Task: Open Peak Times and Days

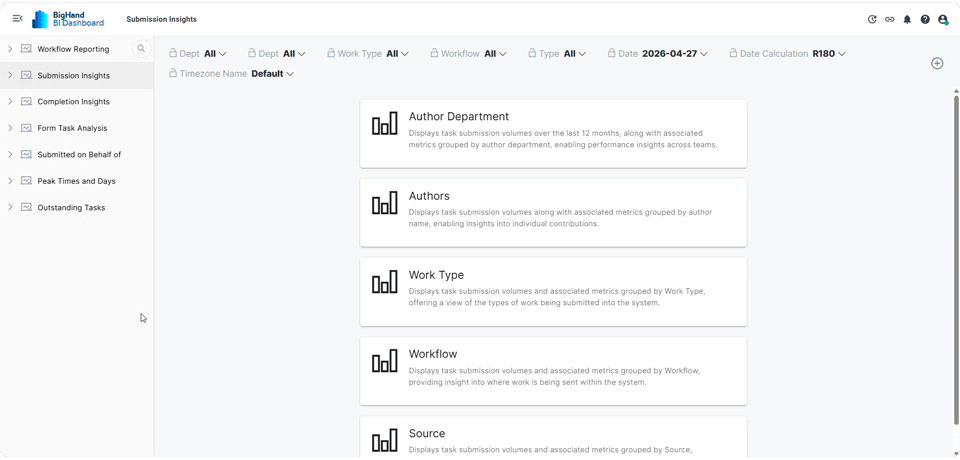Action: tap(77, 181)
